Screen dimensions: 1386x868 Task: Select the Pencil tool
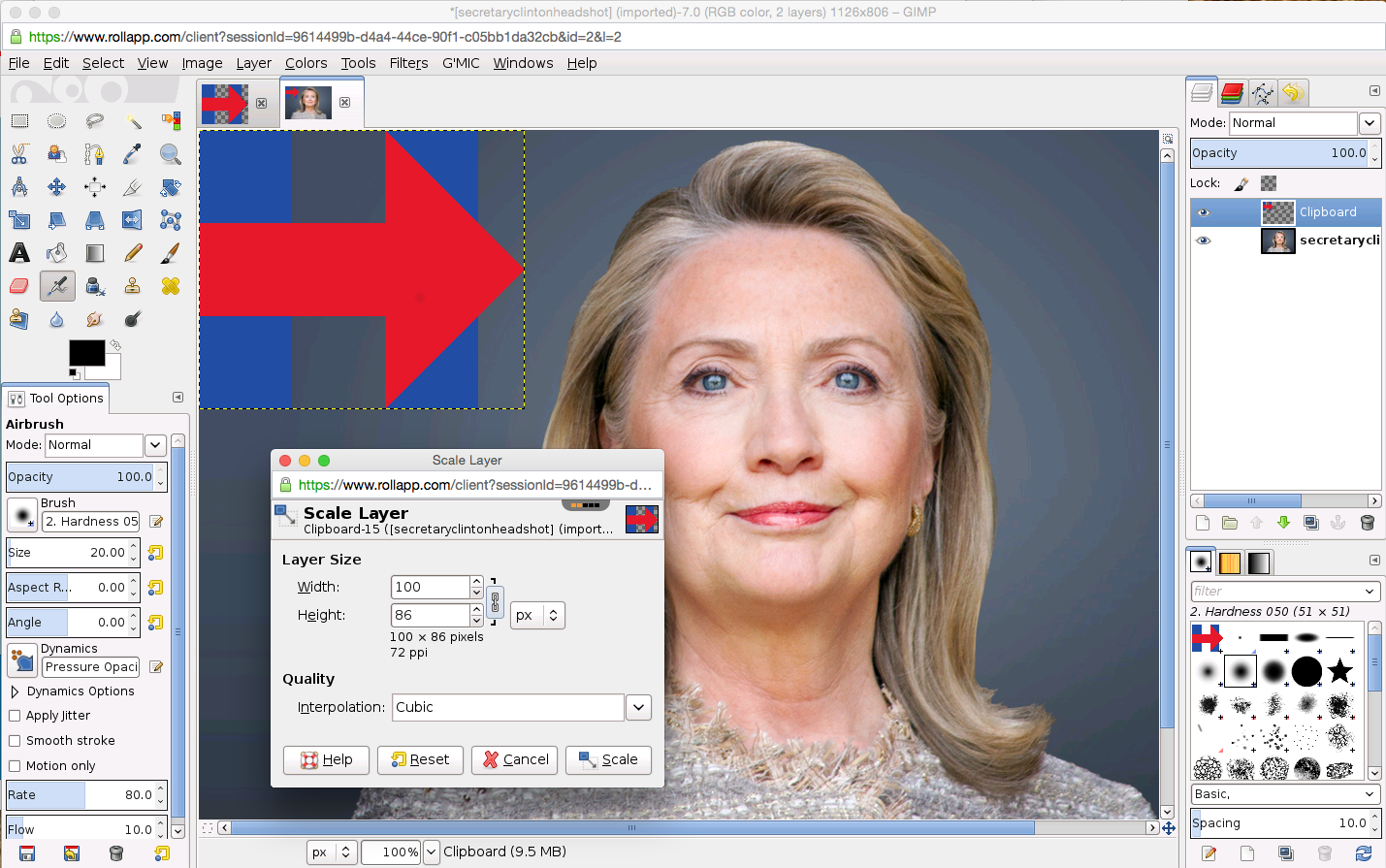[133, 253]
